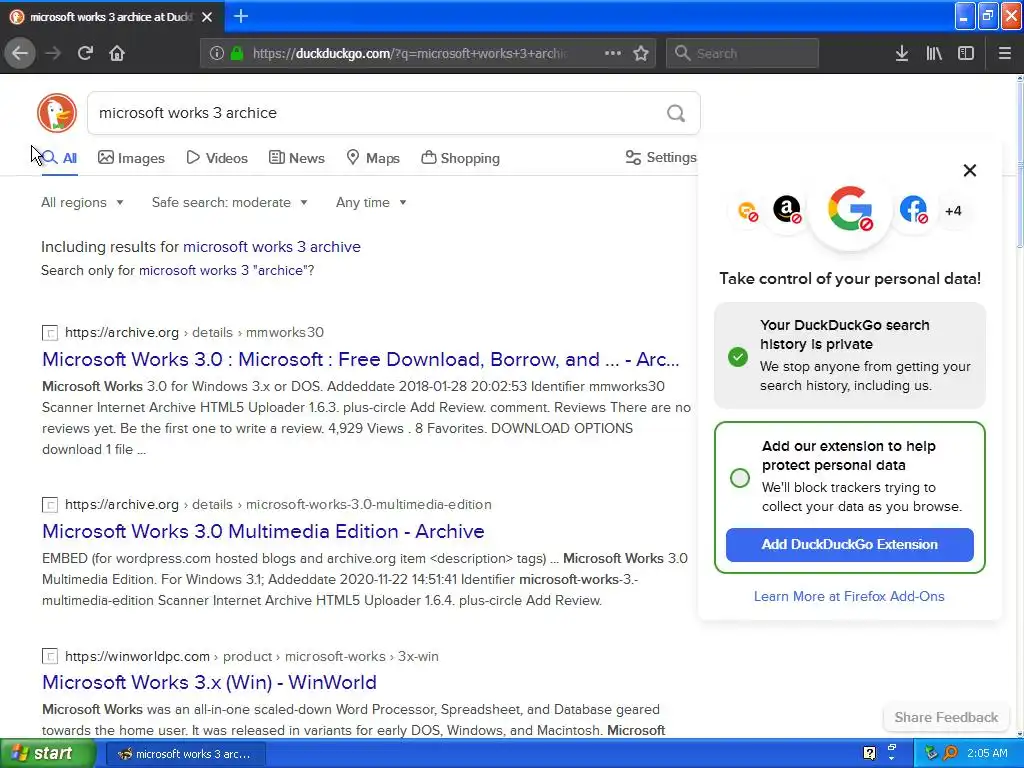Screen dimensions: 1024x768
Task: Go to the Firefox Home page
Action: click(x=117, y=53)
